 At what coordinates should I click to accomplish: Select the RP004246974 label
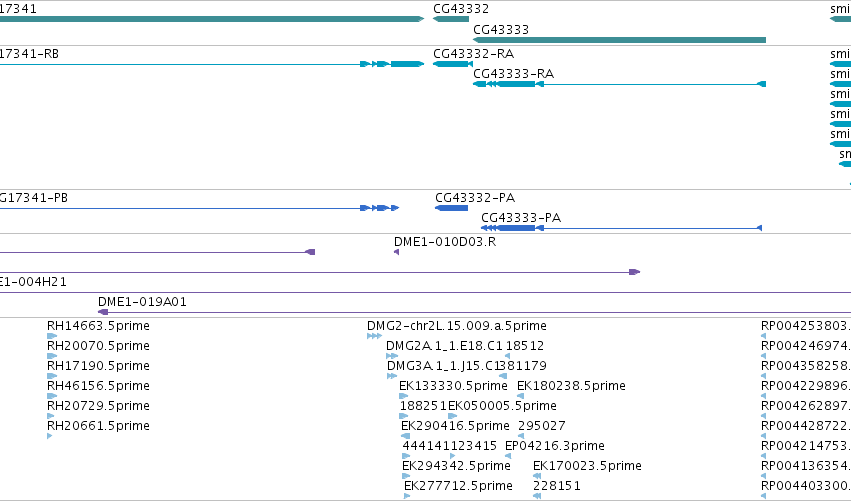click(x=806, y=346)
